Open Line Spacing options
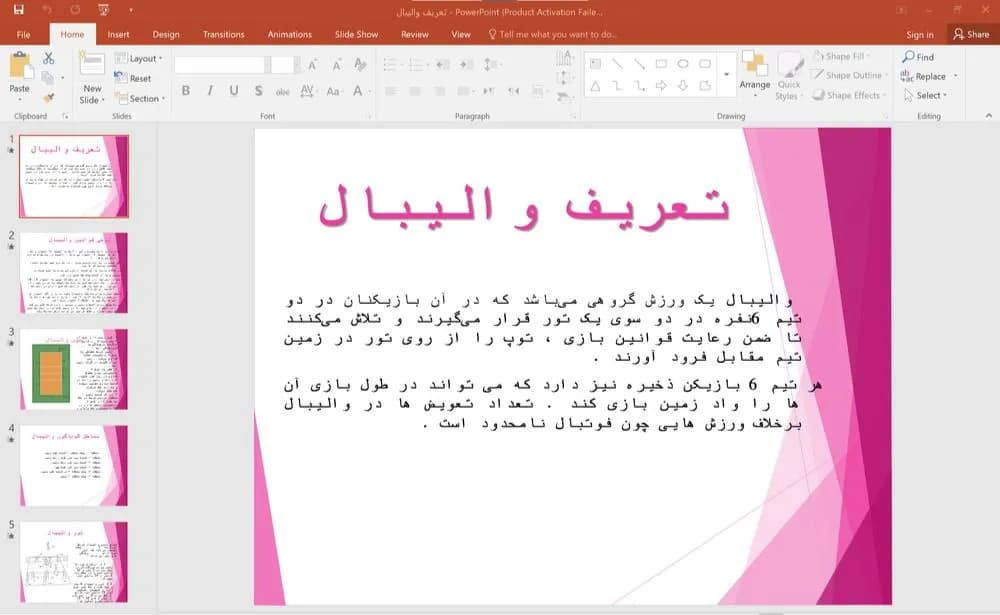The height and width of the screenshot is (615, 1000). (x=492, y=64)
